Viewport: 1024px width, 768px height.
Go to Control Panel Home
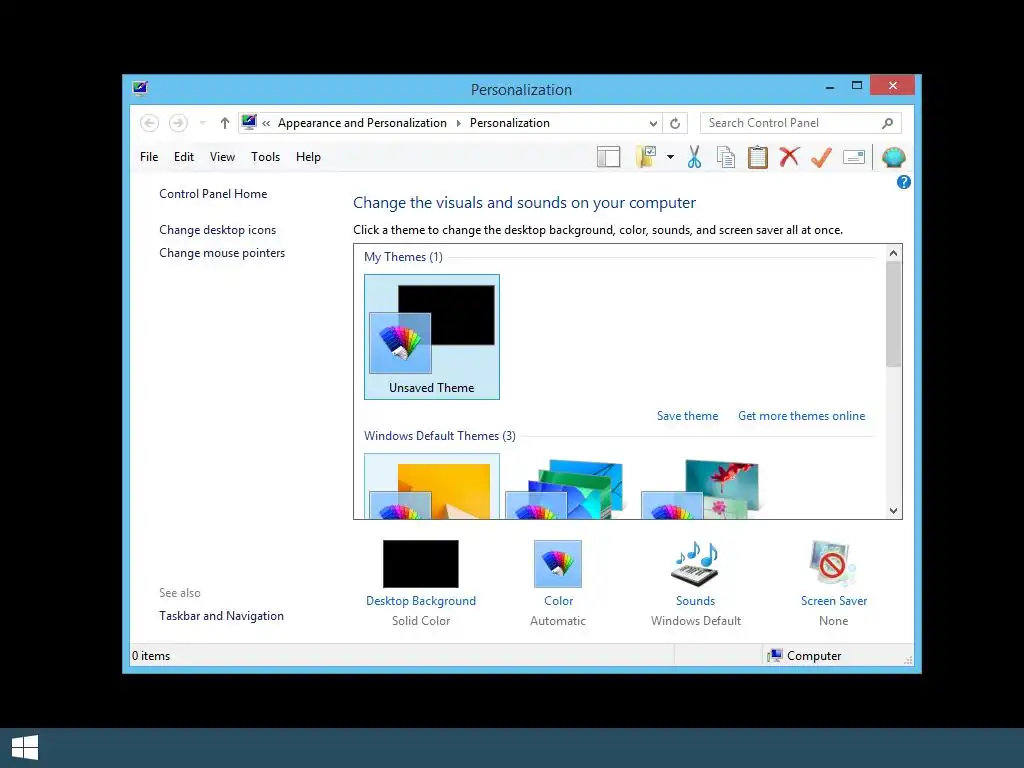coord(213,194)
